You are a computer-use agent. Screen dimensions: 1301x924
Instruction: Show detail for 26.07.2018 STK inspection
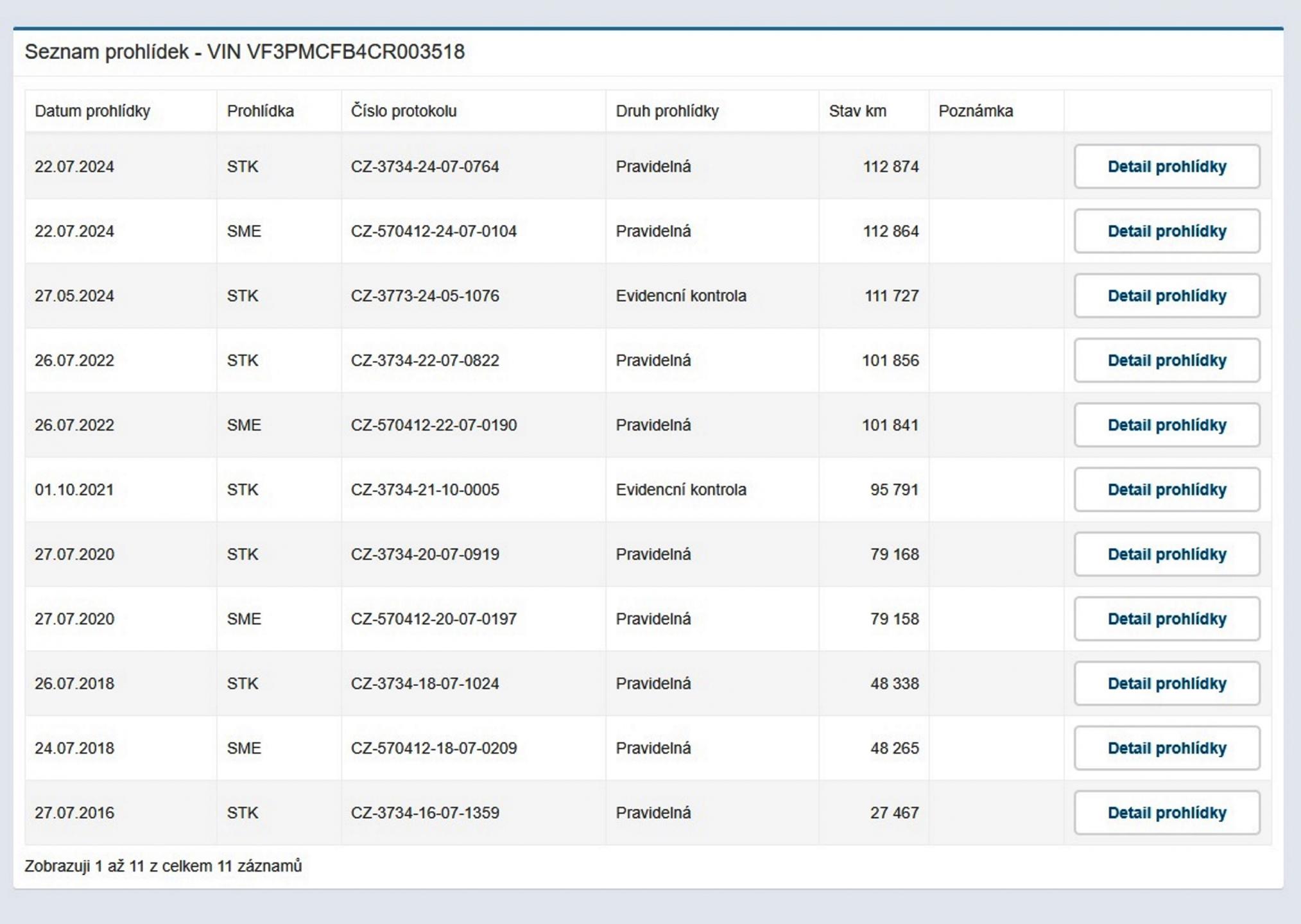point(1166,683)
